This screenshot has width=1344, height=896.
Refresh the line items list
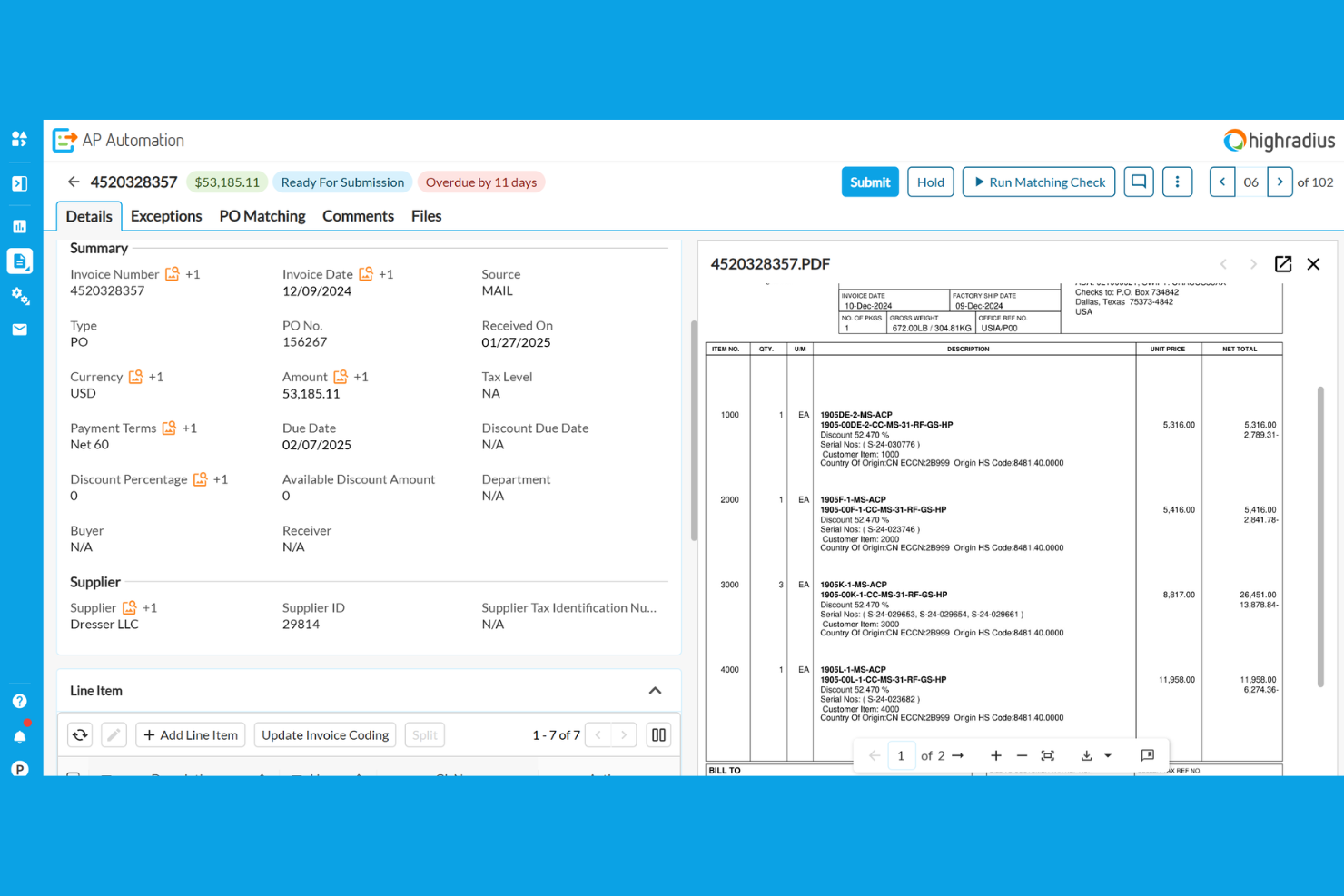[x=79, y=734]
